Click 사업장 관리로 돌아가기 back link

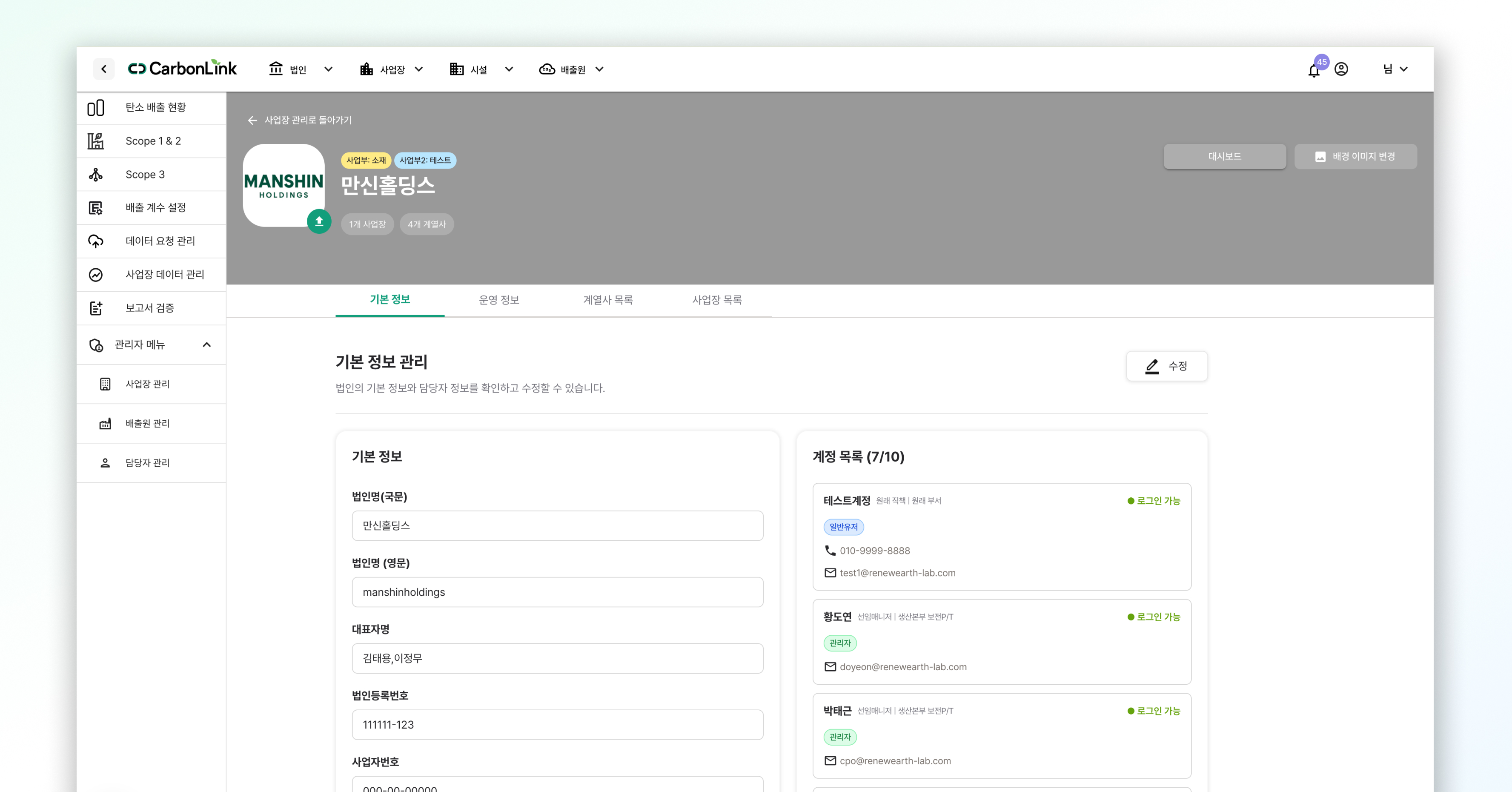pos(300,121)
